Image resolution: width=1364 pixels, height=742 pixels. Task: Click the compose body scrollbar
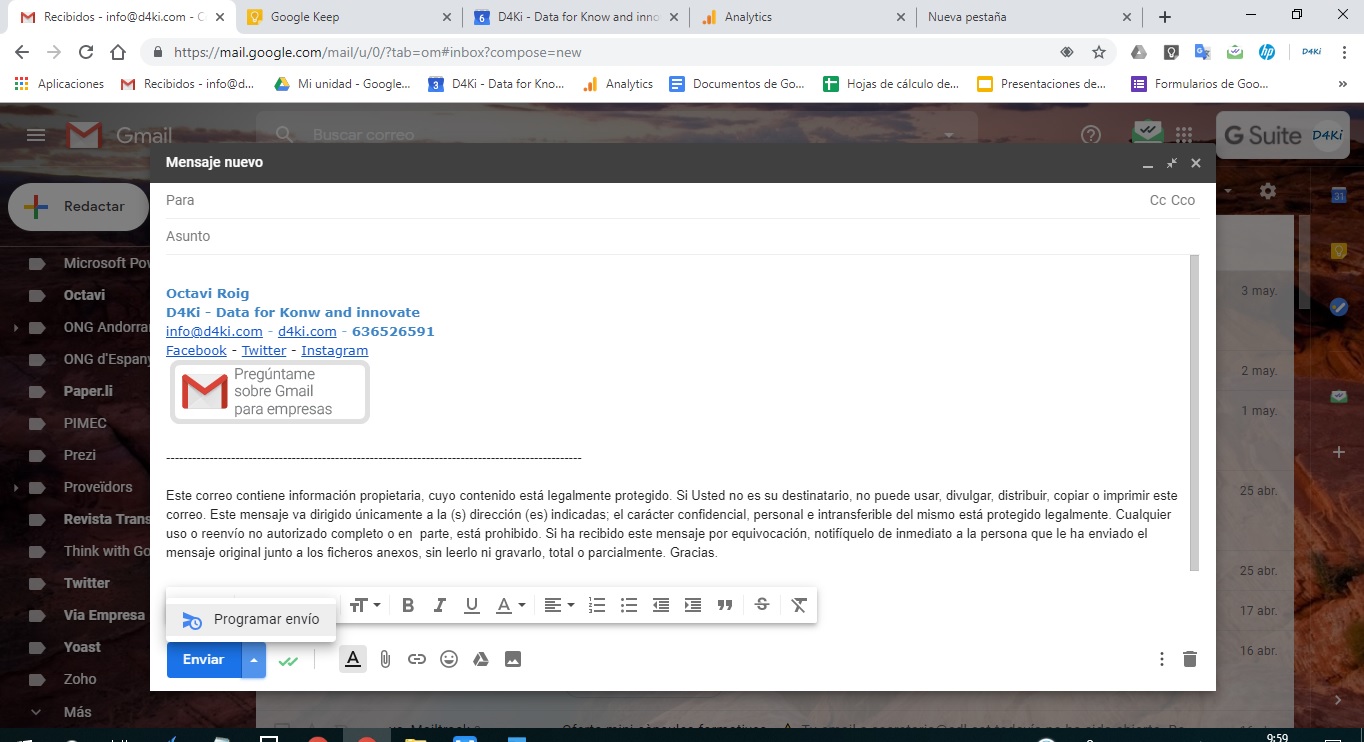point(1194,413)
